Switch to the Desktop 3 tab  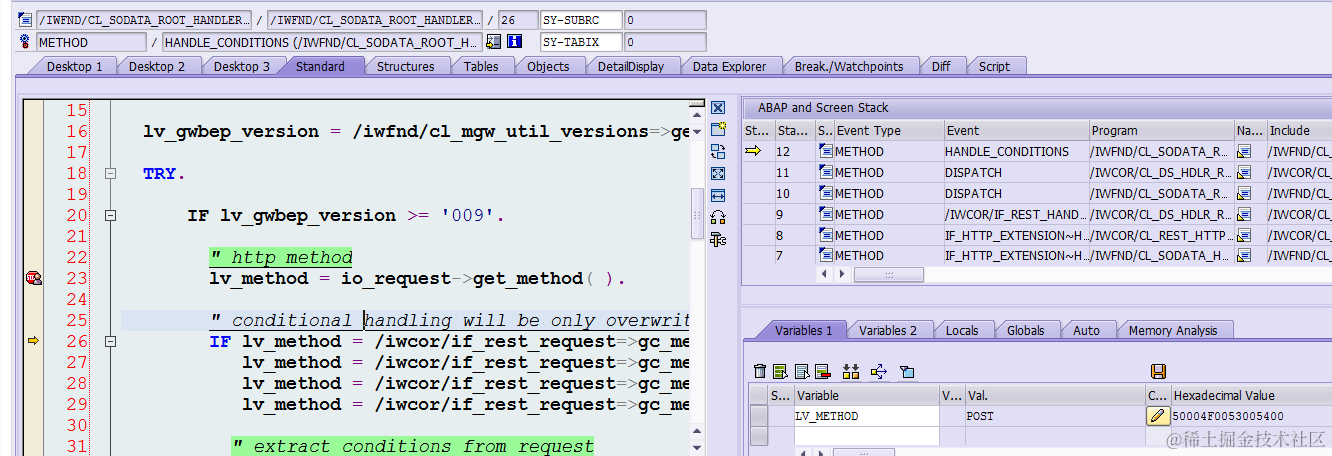[x=241, y=66]
